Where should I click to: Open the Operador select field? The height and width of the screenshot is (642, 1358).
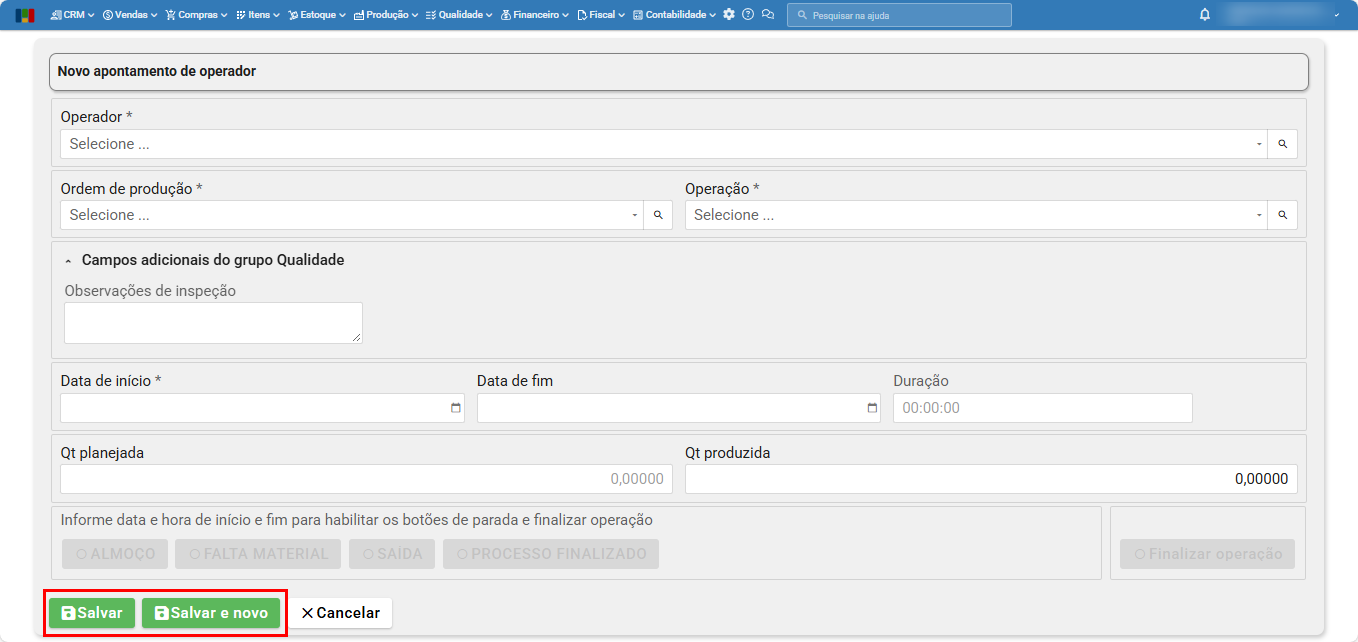664,144
